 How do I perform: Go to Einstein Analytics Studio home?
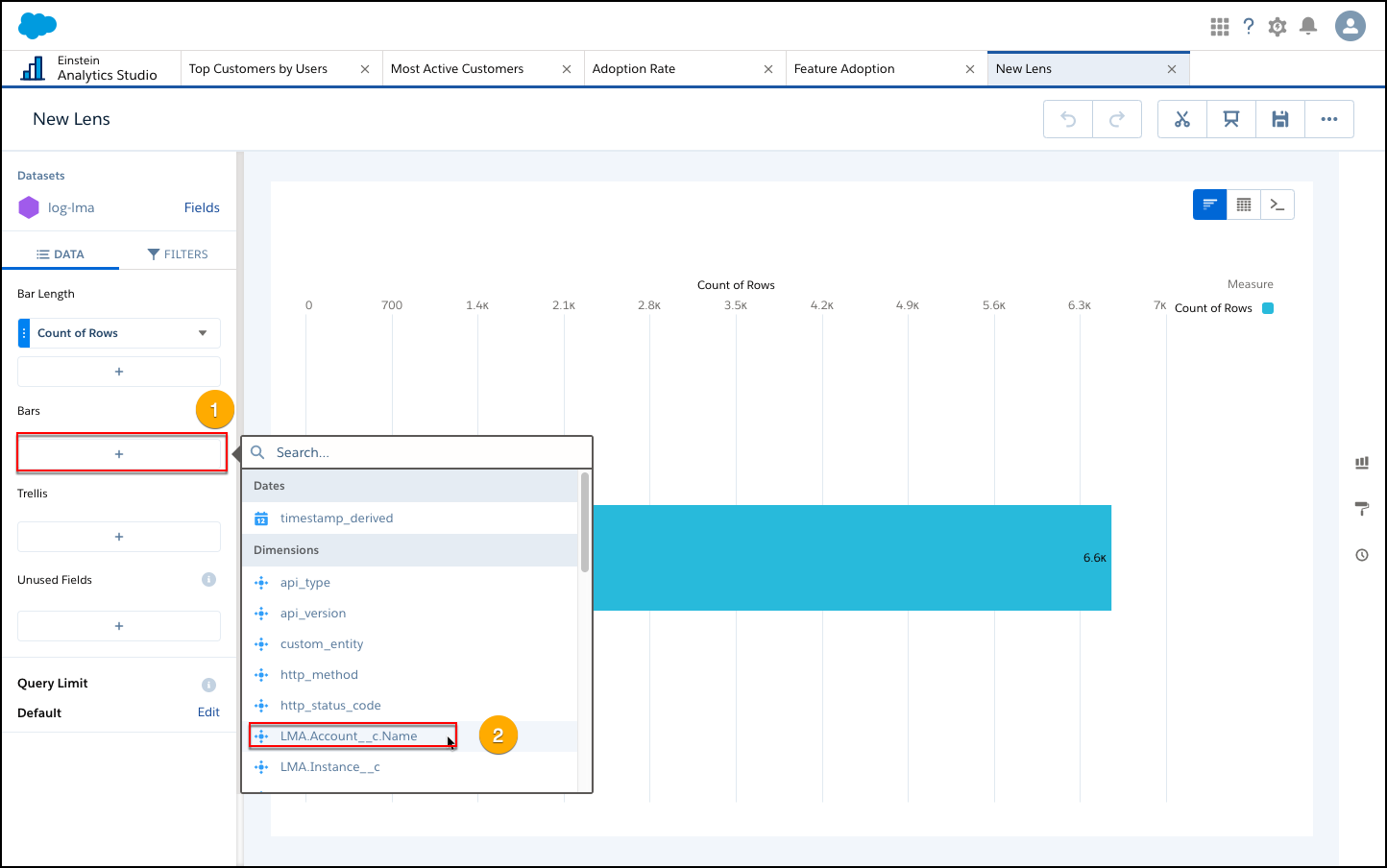tap(89, 68)
